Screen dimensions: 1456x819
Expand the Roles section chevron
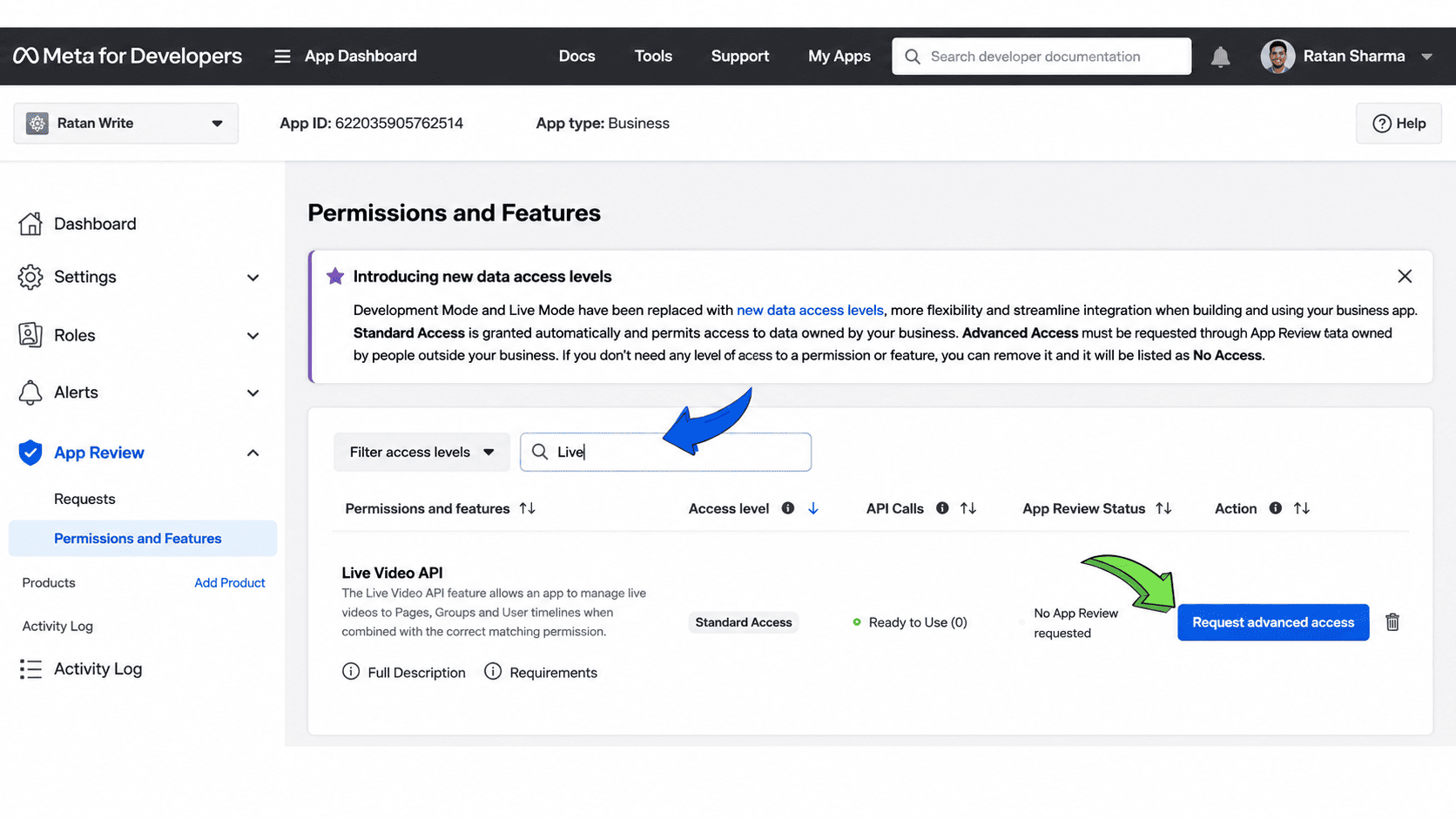click(x=253, y=336)
